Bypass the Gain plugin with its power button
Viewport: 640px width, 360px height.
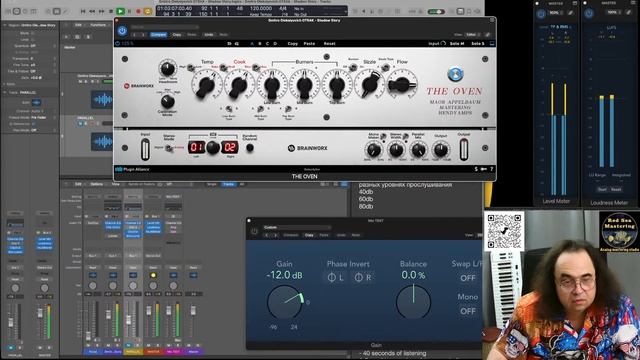point(254,231)
